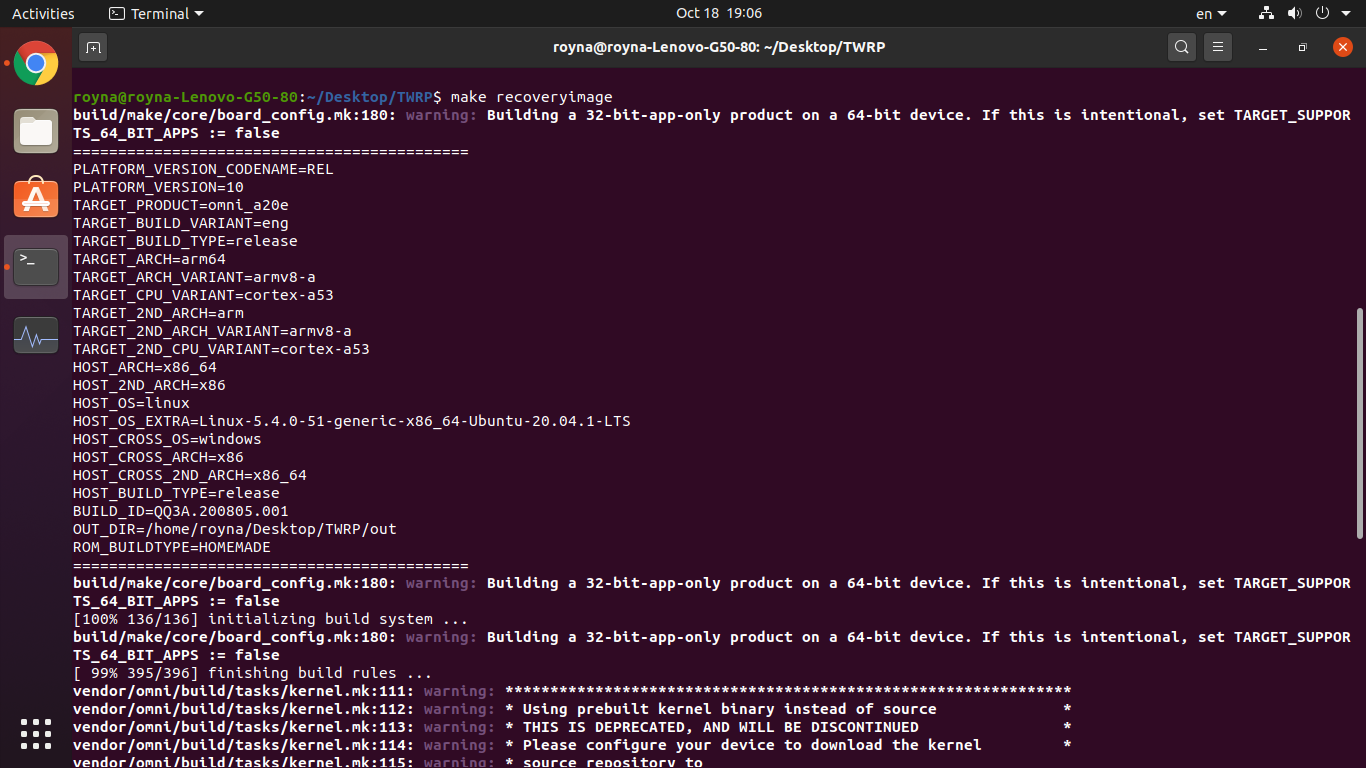Open the Files application from the dock
Image resolution: width=1366 pixels, height=768 pixels.
(36, 131)
